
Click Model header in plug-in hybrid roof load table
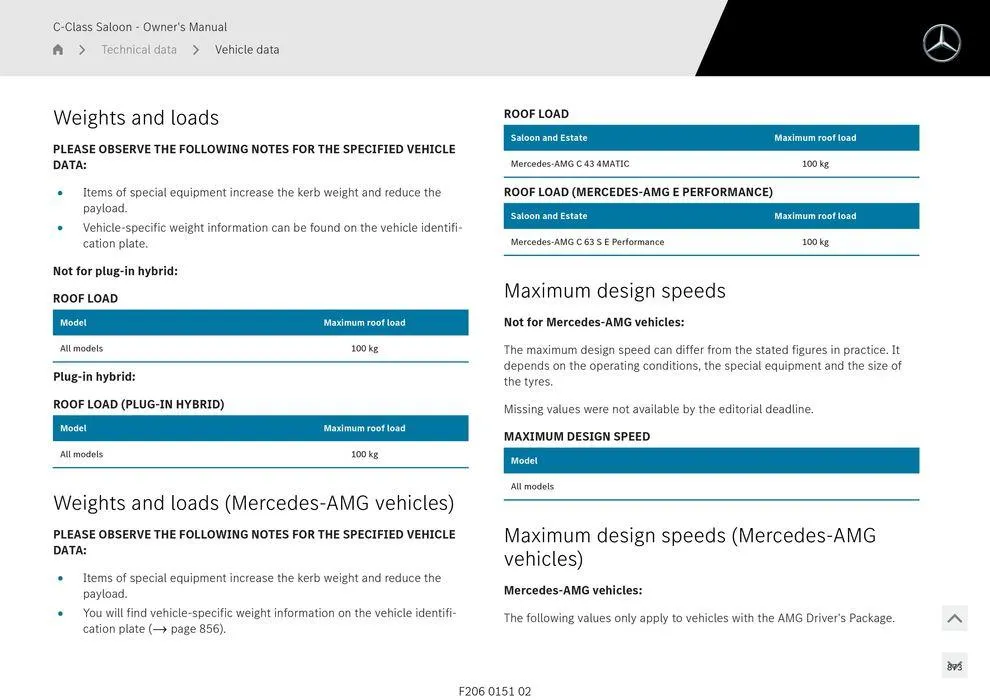point(73,429)
